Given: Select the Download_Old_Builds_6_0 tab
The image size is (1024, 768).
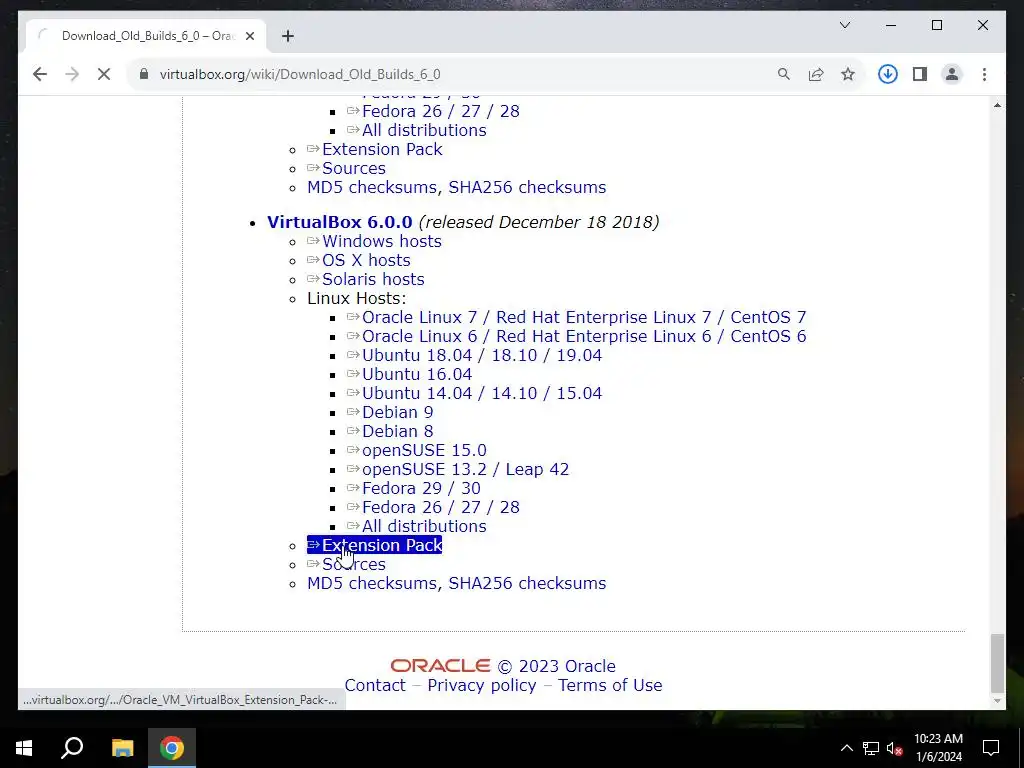Looking at the screenshot, I should point(146,36).
